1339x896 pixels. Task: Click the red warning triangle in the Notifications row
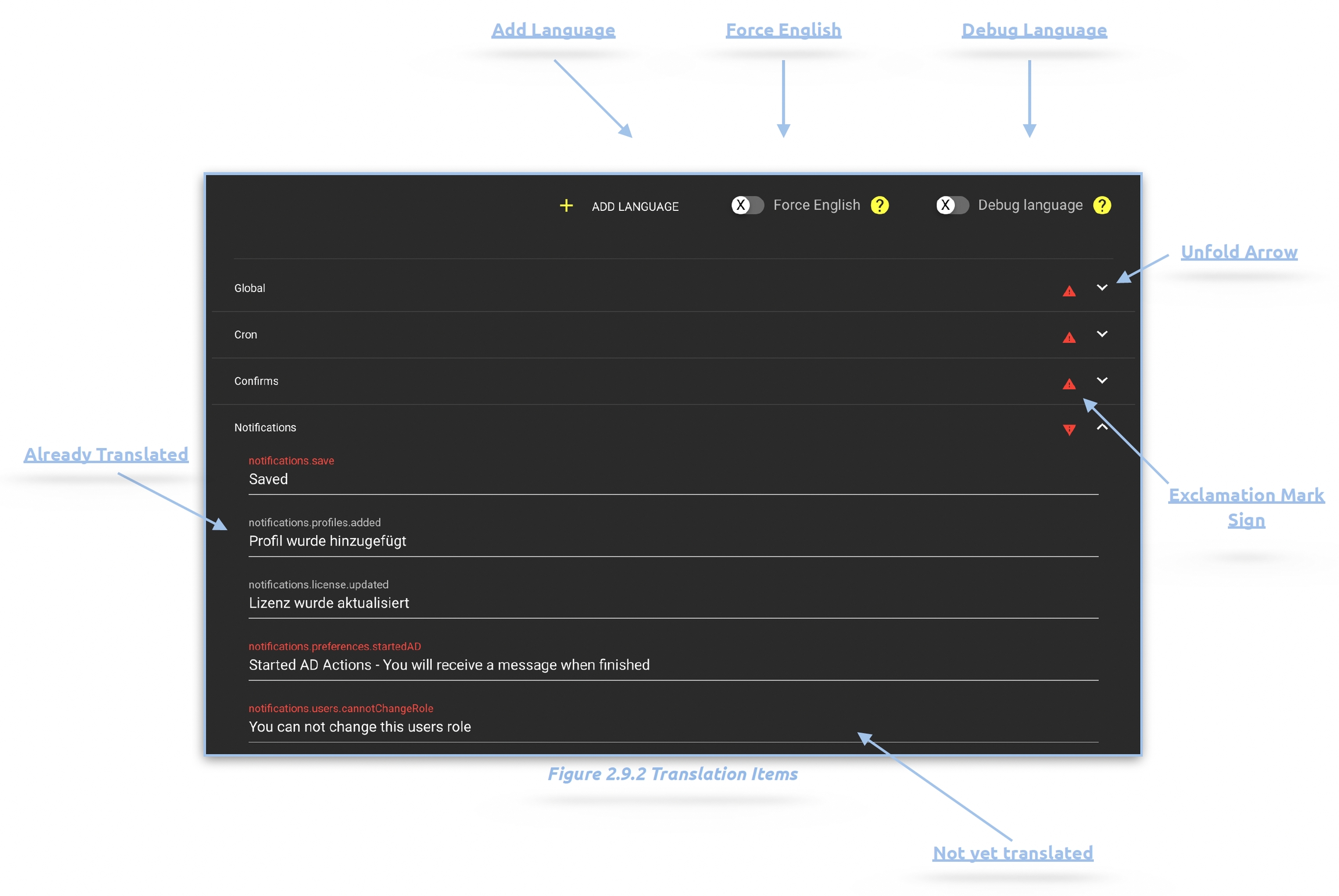tap(1068, 429)
